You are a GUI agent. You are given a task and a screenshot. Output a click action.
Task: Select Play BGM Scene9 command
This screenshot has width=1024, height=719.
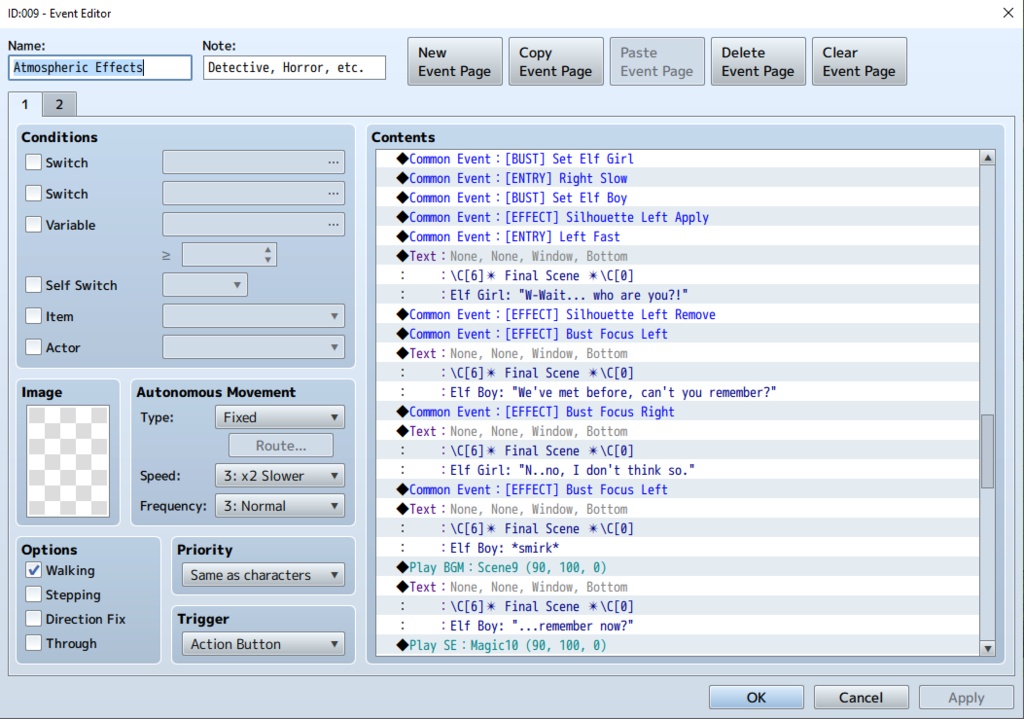point(677,567)
